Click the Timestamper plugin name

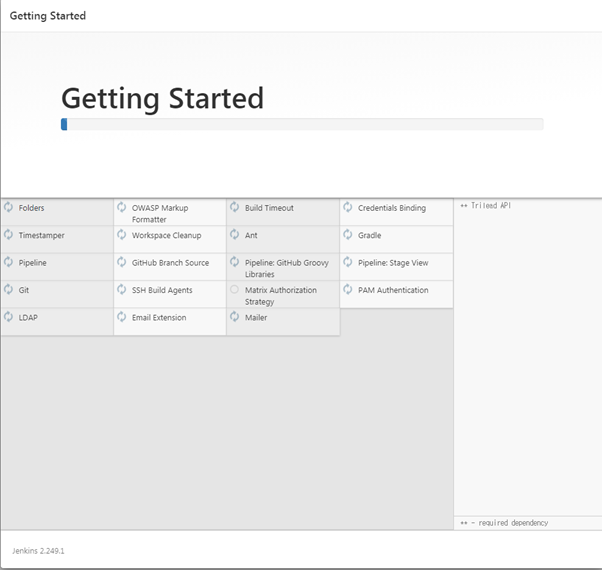point(41,236)
